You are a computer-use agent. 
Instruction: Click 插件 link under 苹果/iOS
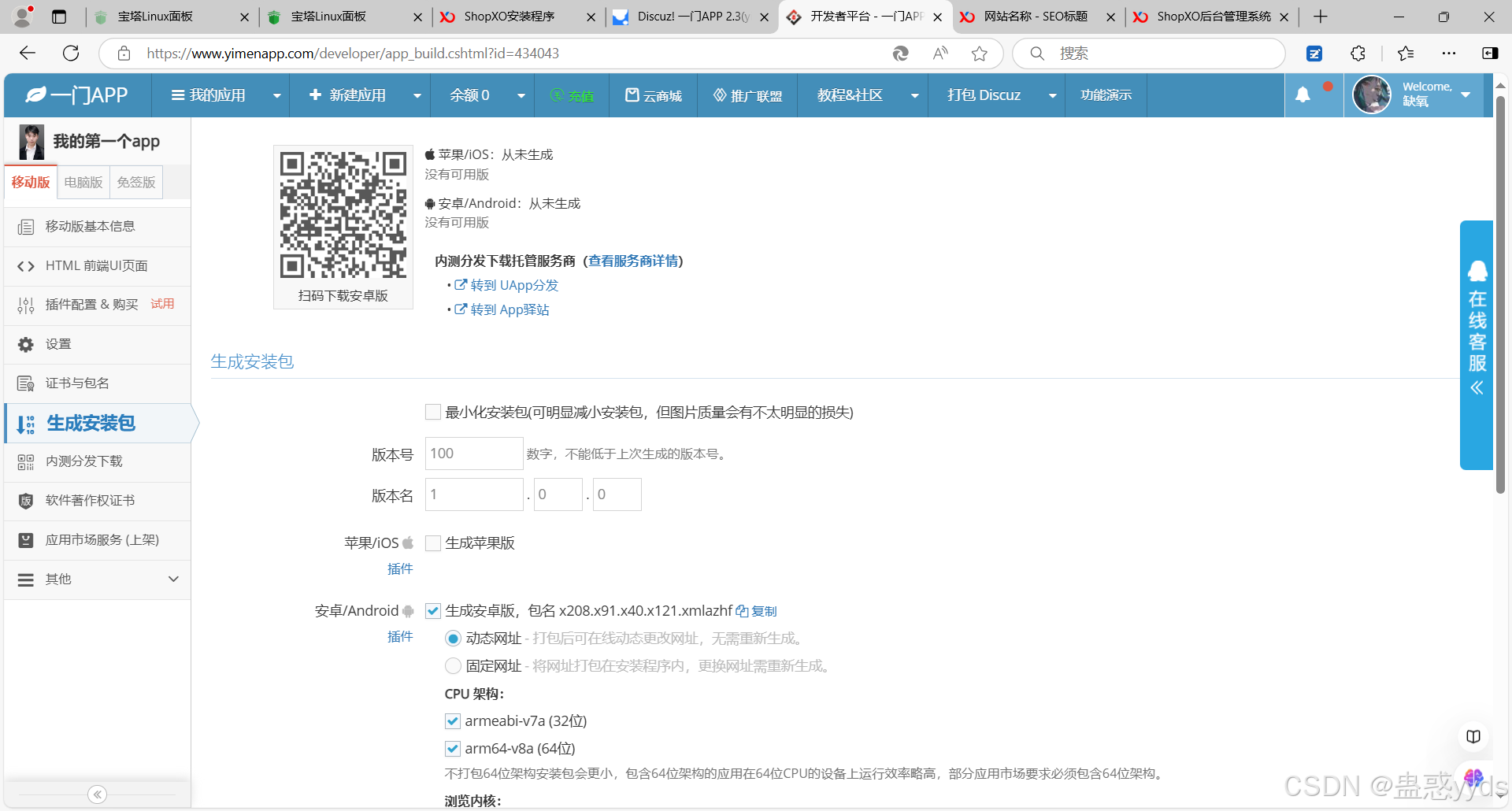[x=400, y=568]
